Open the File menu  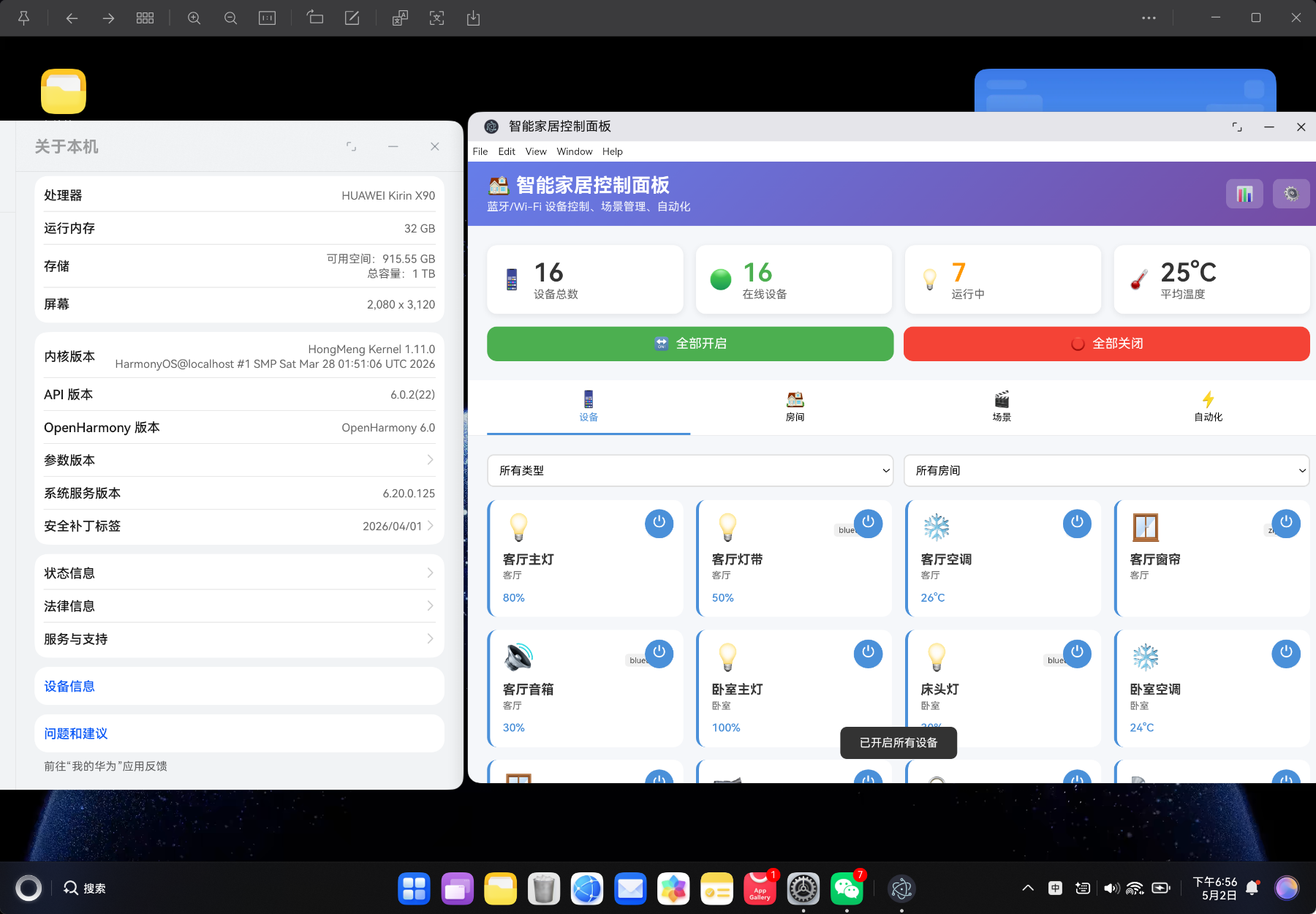pos(480,151)
